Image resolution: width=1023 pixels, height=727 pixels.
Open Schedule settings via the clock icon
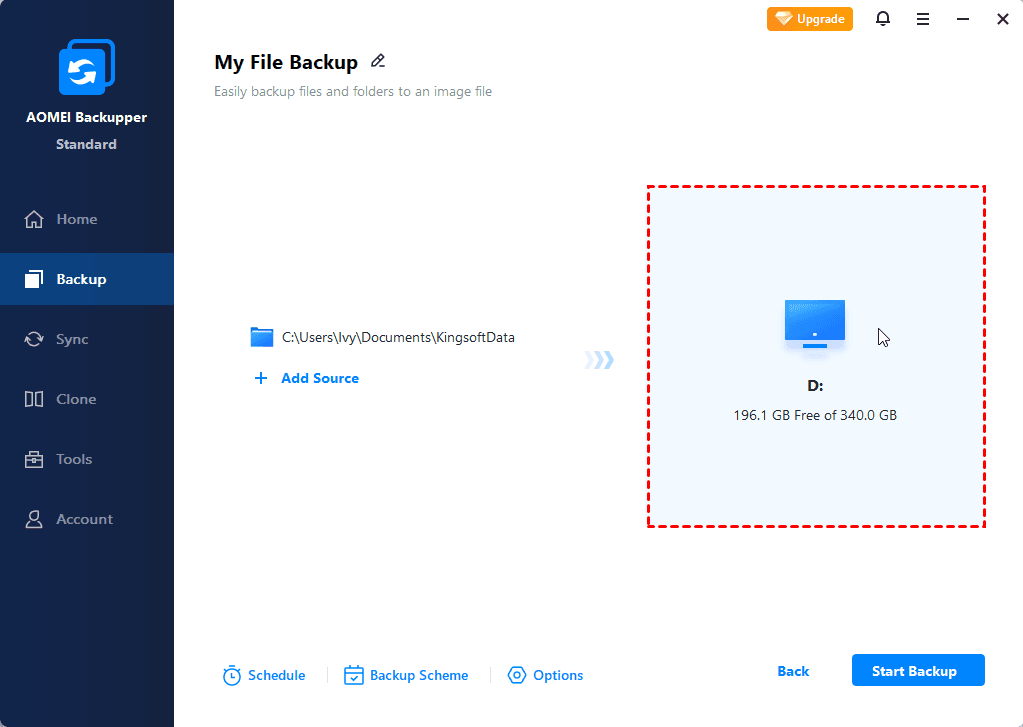[231, 675]
